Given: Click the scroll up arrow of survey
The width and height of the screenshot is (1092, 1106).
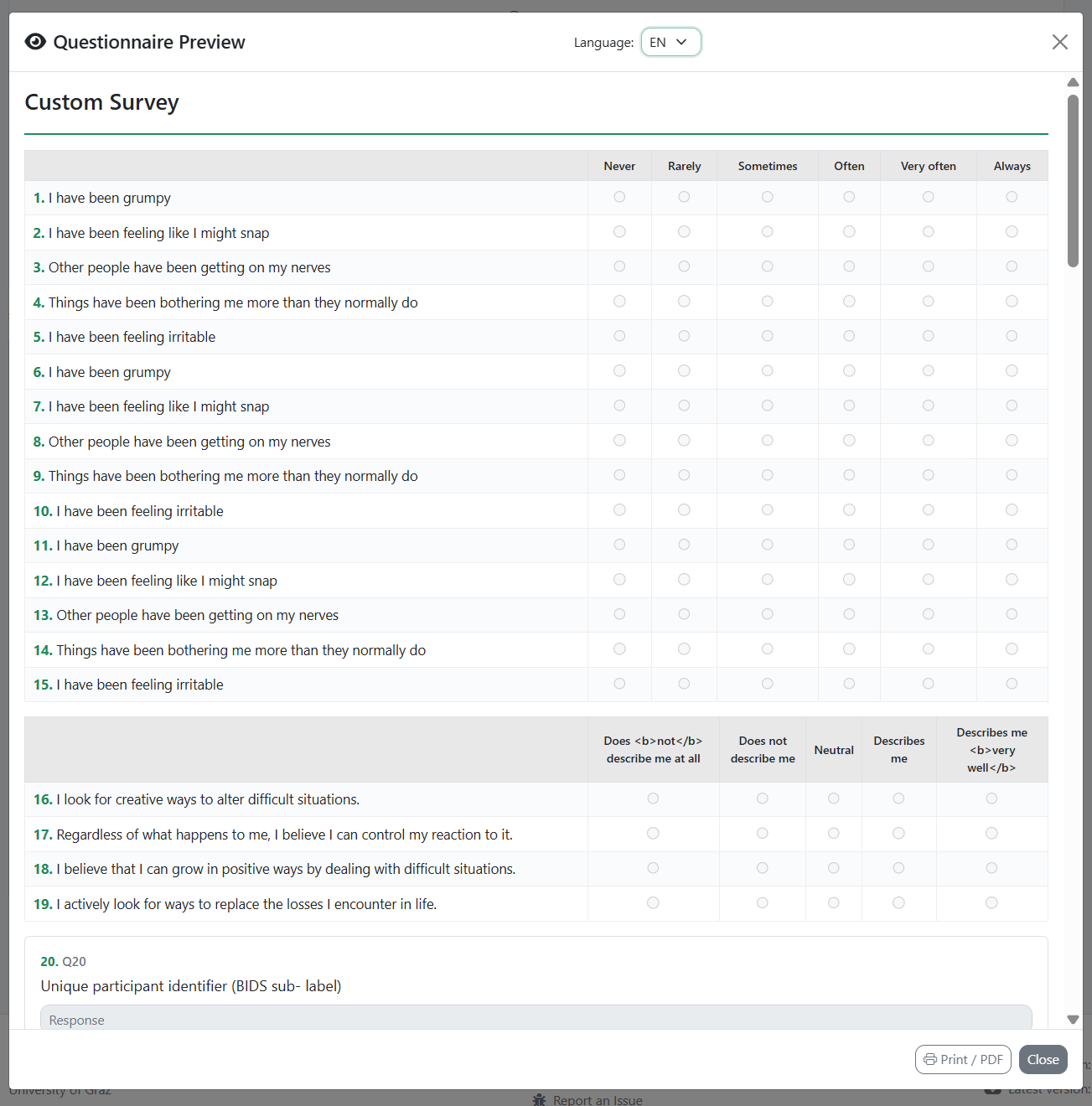Looking at the screenshot, I should click(1073, 82).
